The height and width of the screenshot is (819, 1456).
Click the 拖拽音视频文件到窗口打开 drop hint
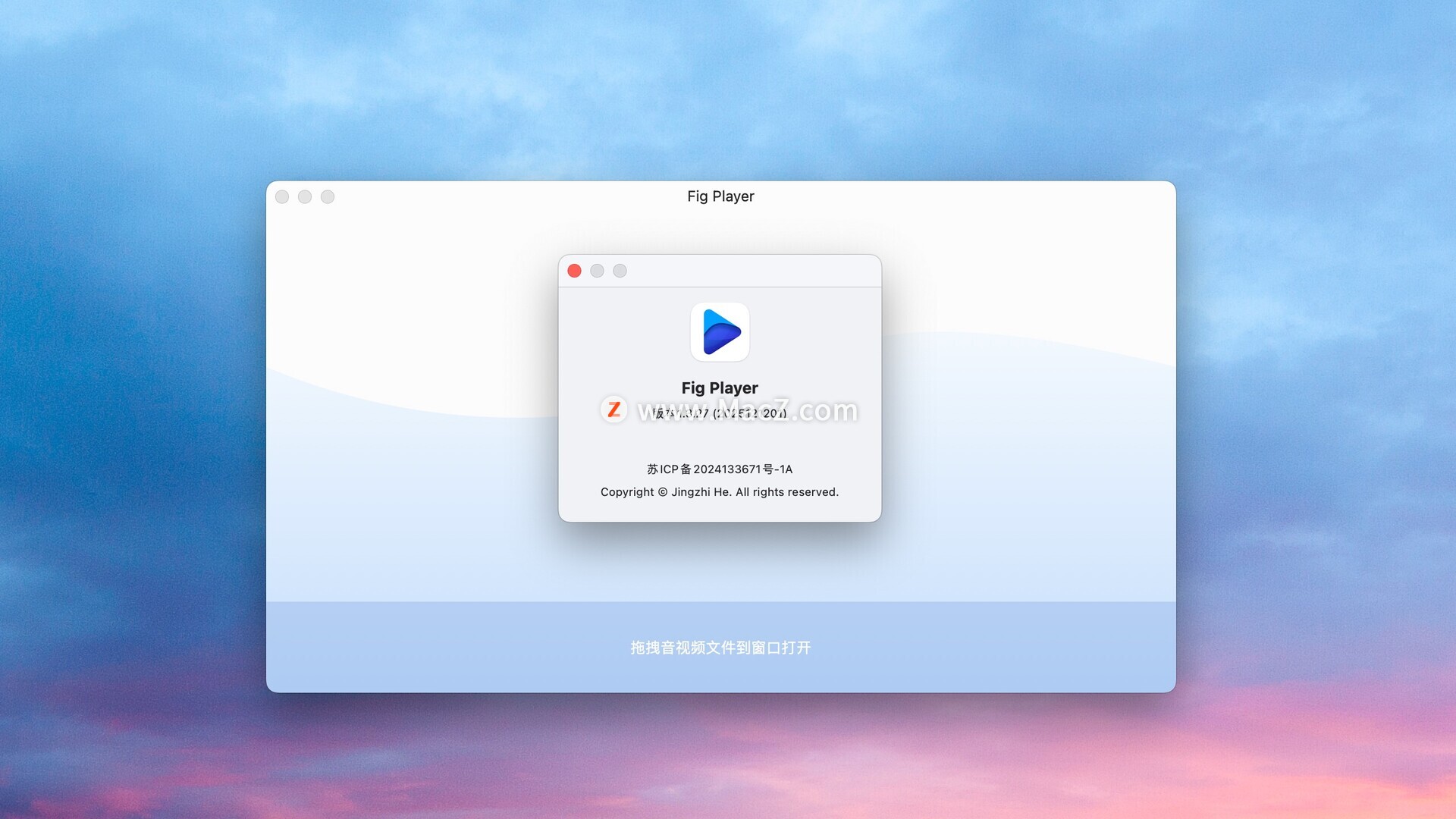tap(720, 648)
